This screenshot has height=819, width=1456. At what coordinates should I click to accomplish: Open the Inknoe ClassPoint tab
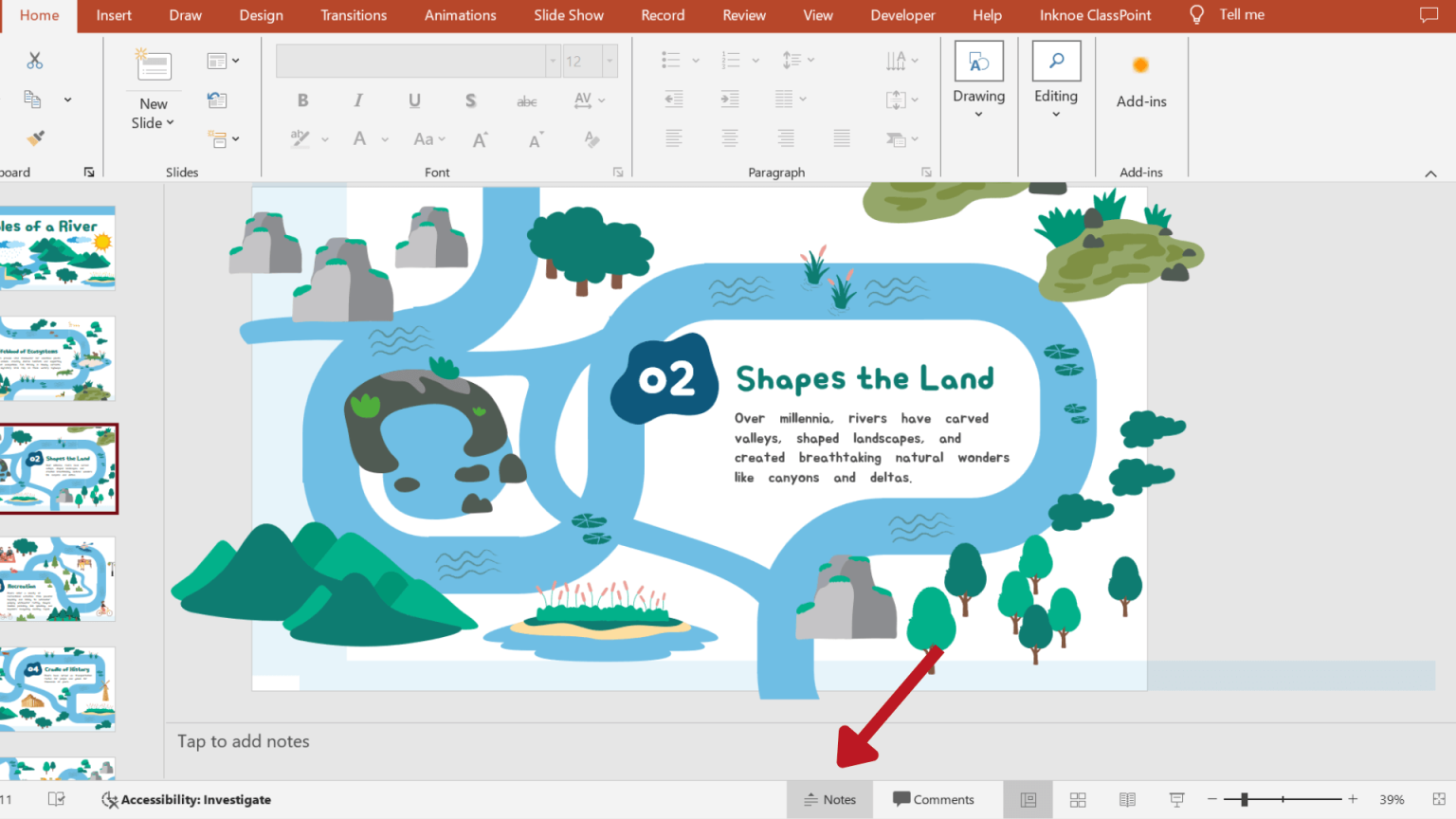(1095, 14)
